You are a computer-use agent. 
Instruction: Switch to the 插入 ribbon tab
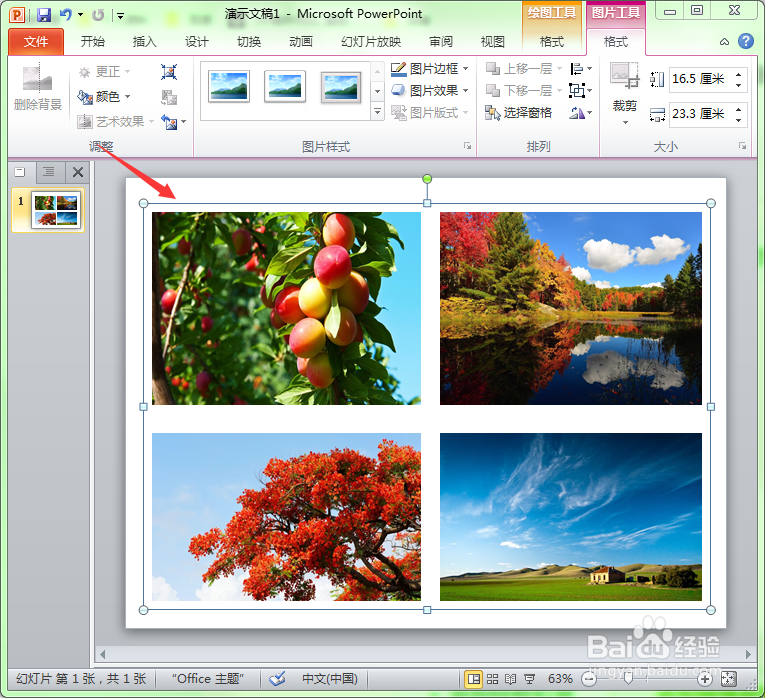(144, 42)
